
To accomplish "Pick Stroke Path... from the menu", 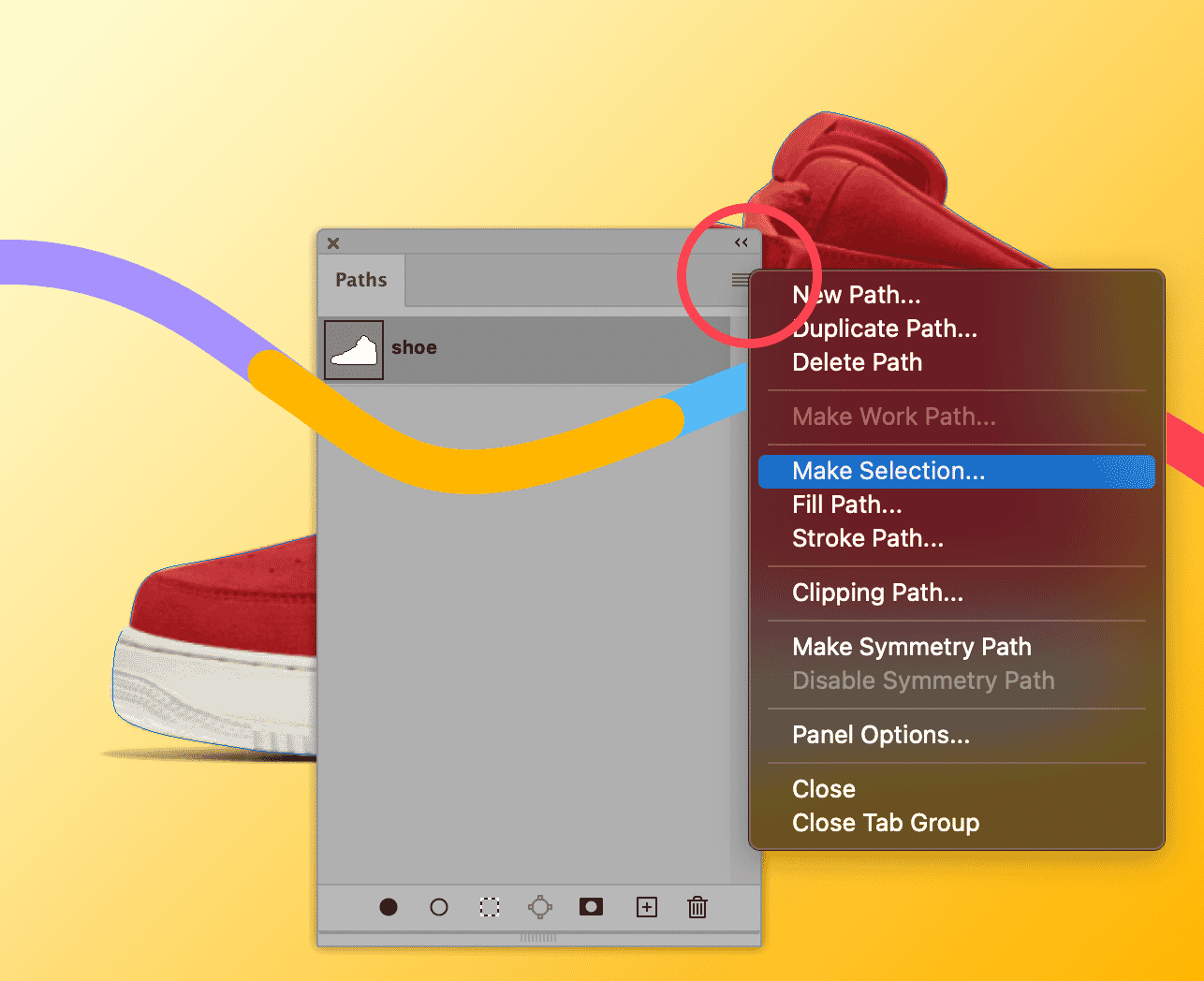I will (867, 538).
